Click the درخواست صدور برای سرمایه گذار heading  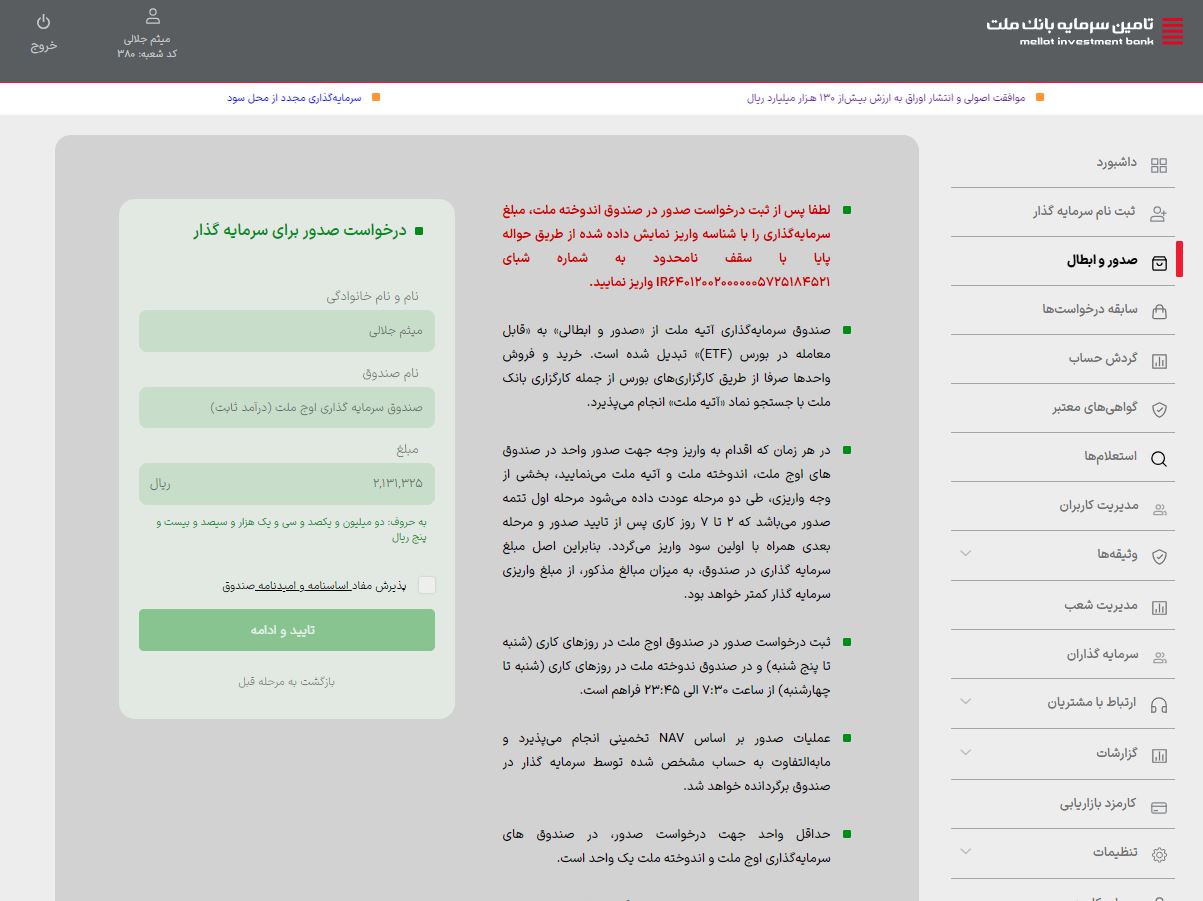click(300, 231)
